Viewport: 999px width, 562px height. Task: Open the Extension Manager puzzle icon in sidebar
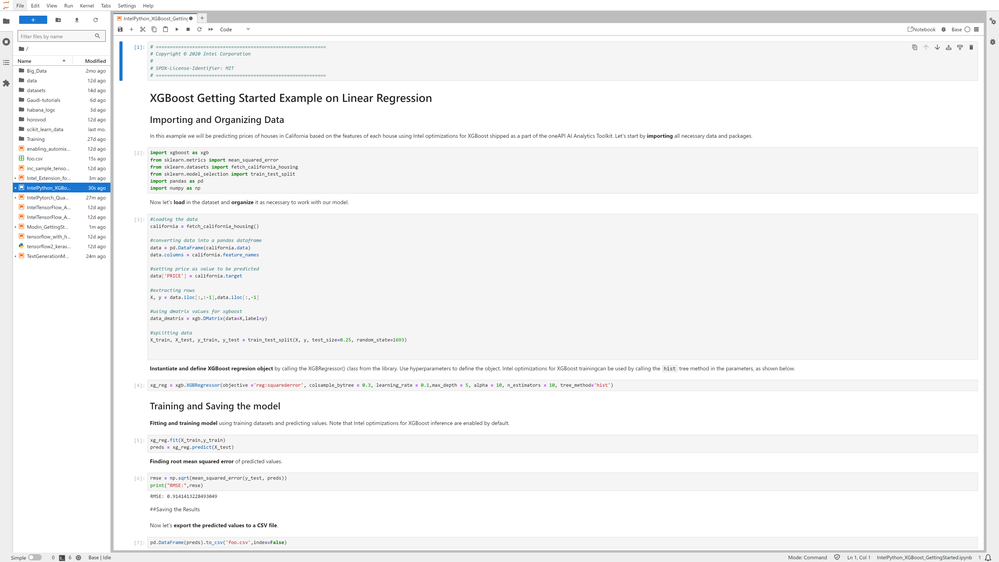6,83
